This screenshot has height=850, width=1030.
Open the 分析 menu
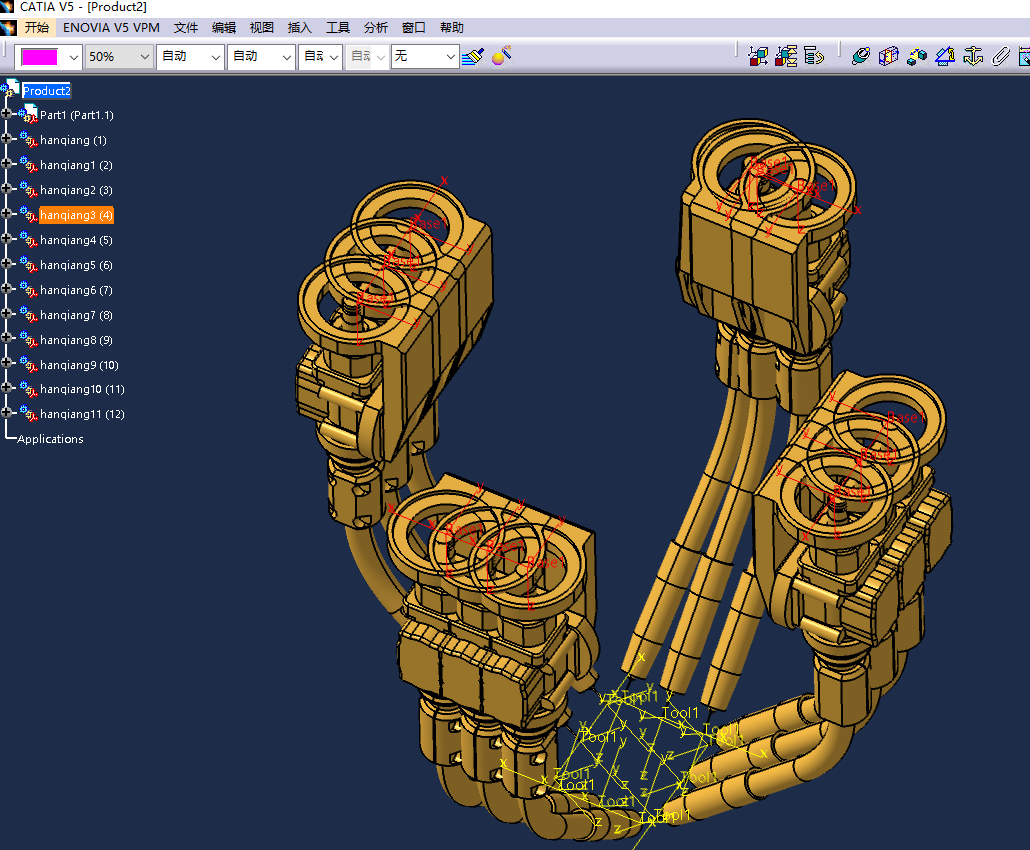(x=376, y=28)
